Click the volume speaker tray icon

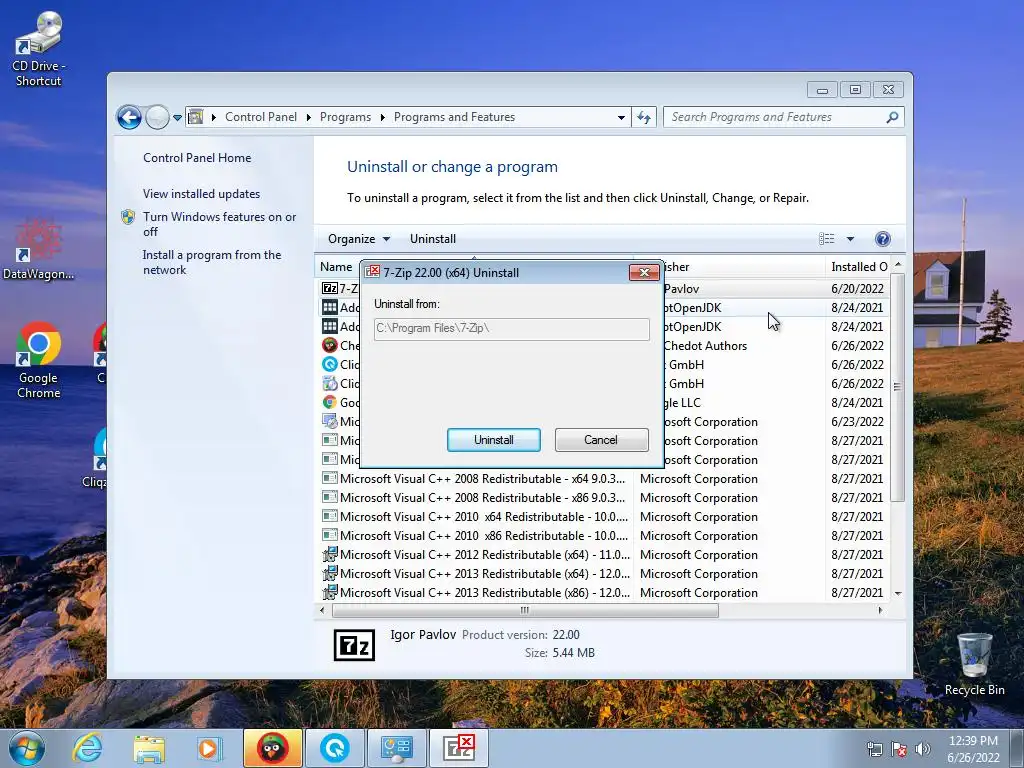click(x=922, y=749)
